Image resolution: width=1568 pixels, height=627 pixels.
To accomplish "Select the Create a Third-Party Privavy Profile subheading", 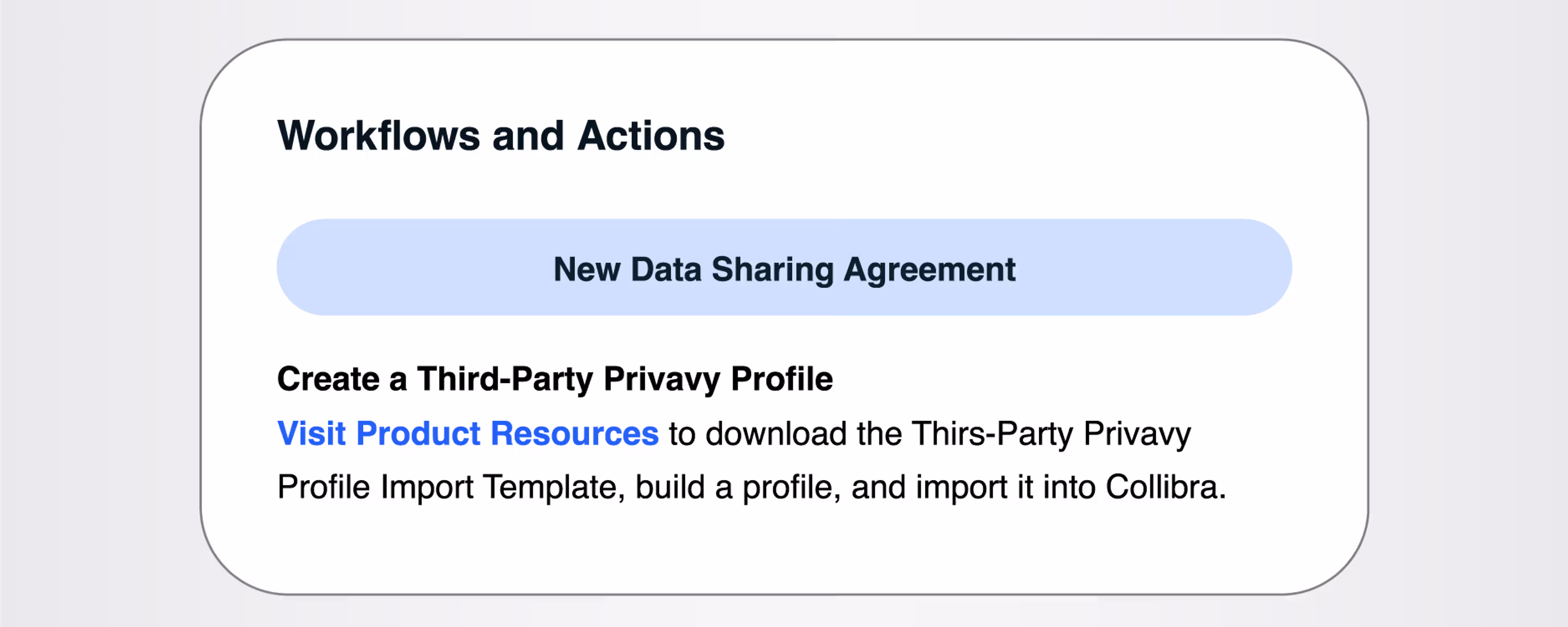I will [x=555, y=379].
